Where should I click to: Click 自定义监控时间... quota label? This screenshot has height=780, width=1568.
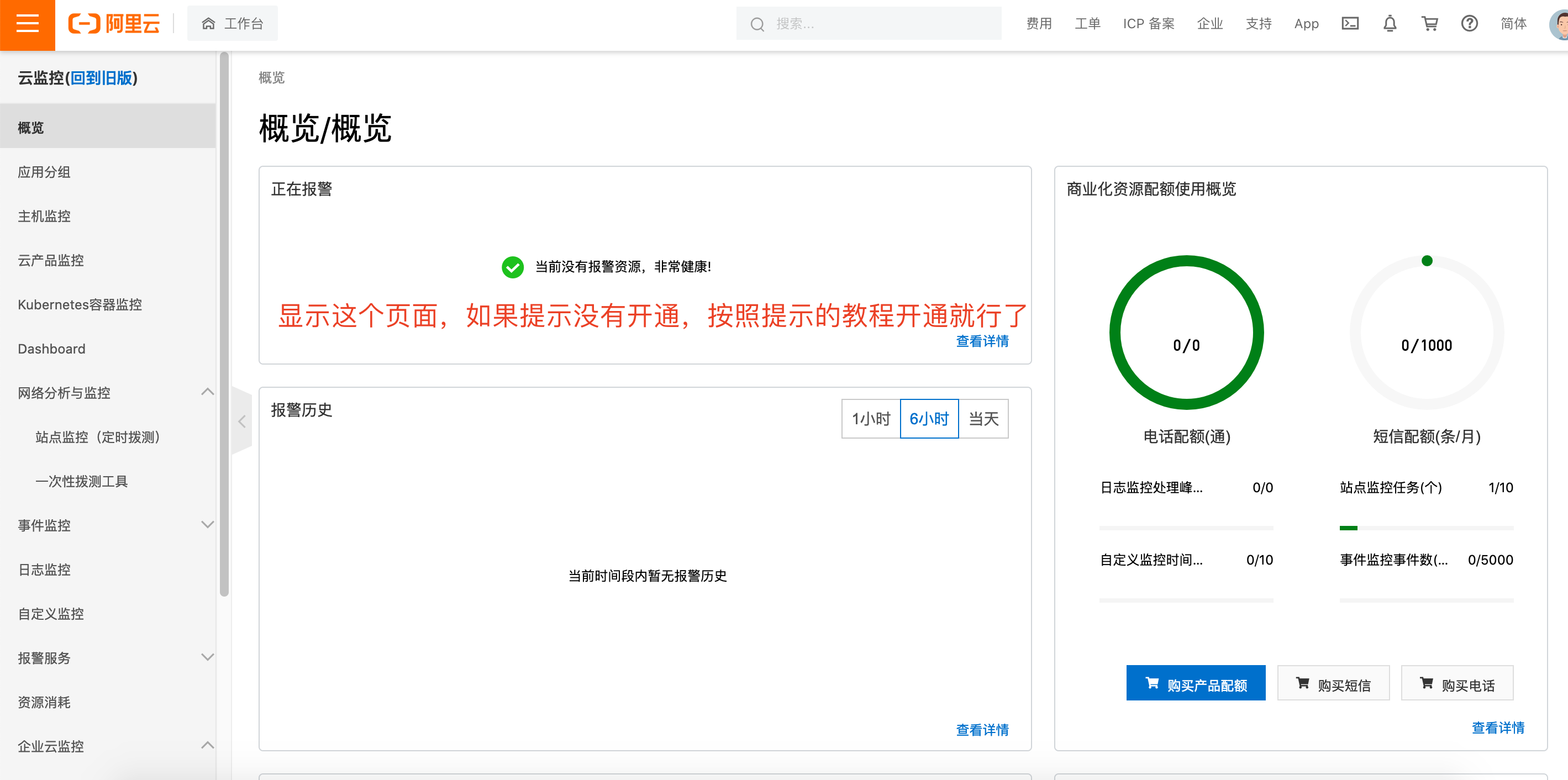(1151, 560)
